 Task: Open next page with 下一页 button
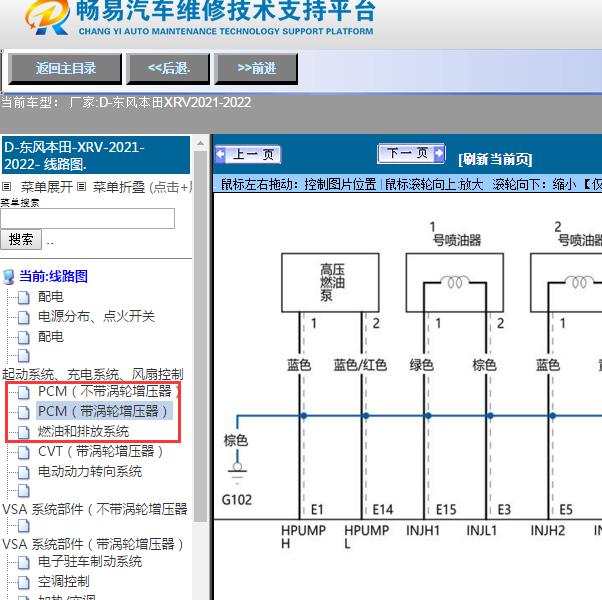point(411,154)
